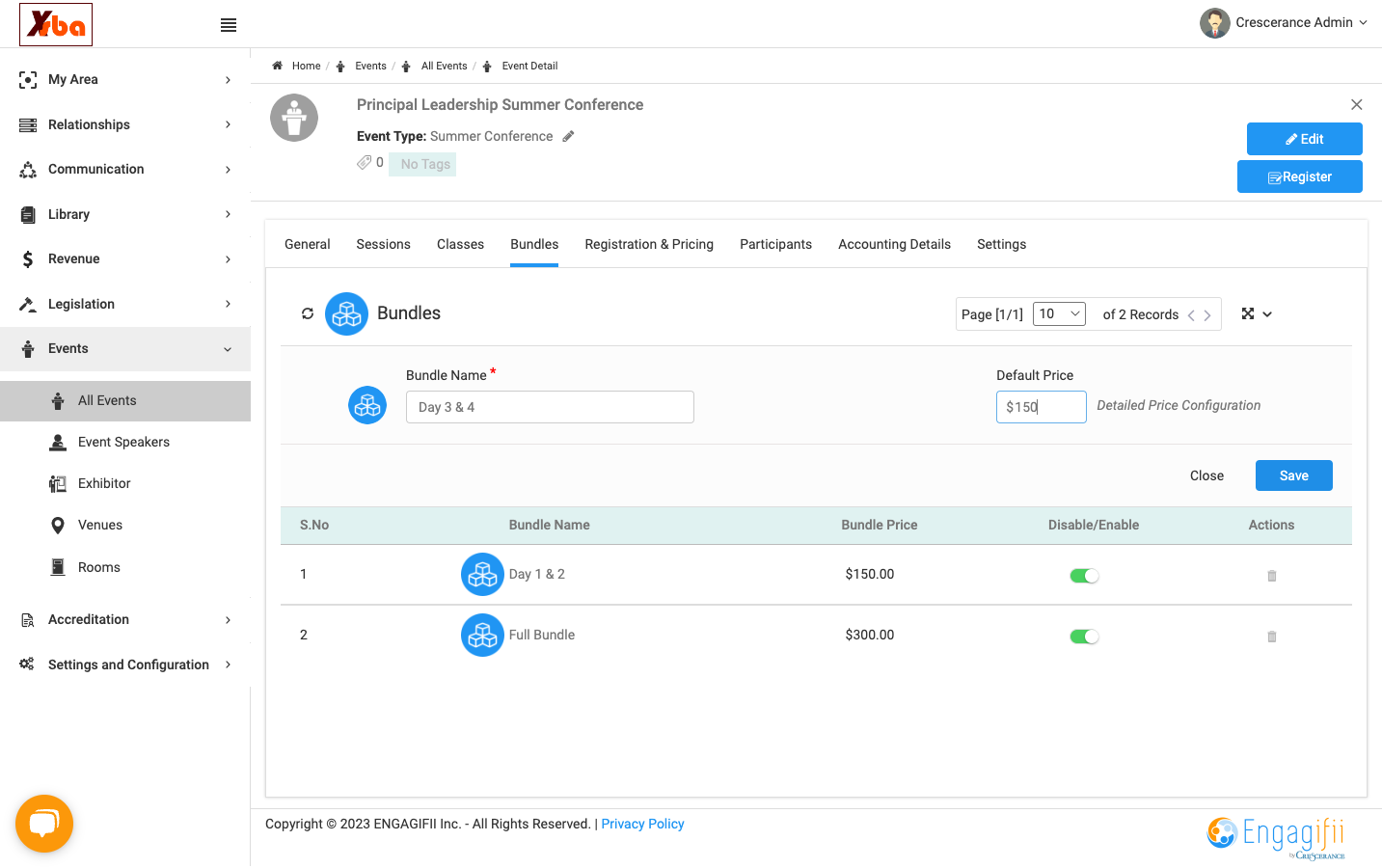1382x868 pixels.
Task: Open Detailed Price Configuration link
Action: [x=1179, y=405]
